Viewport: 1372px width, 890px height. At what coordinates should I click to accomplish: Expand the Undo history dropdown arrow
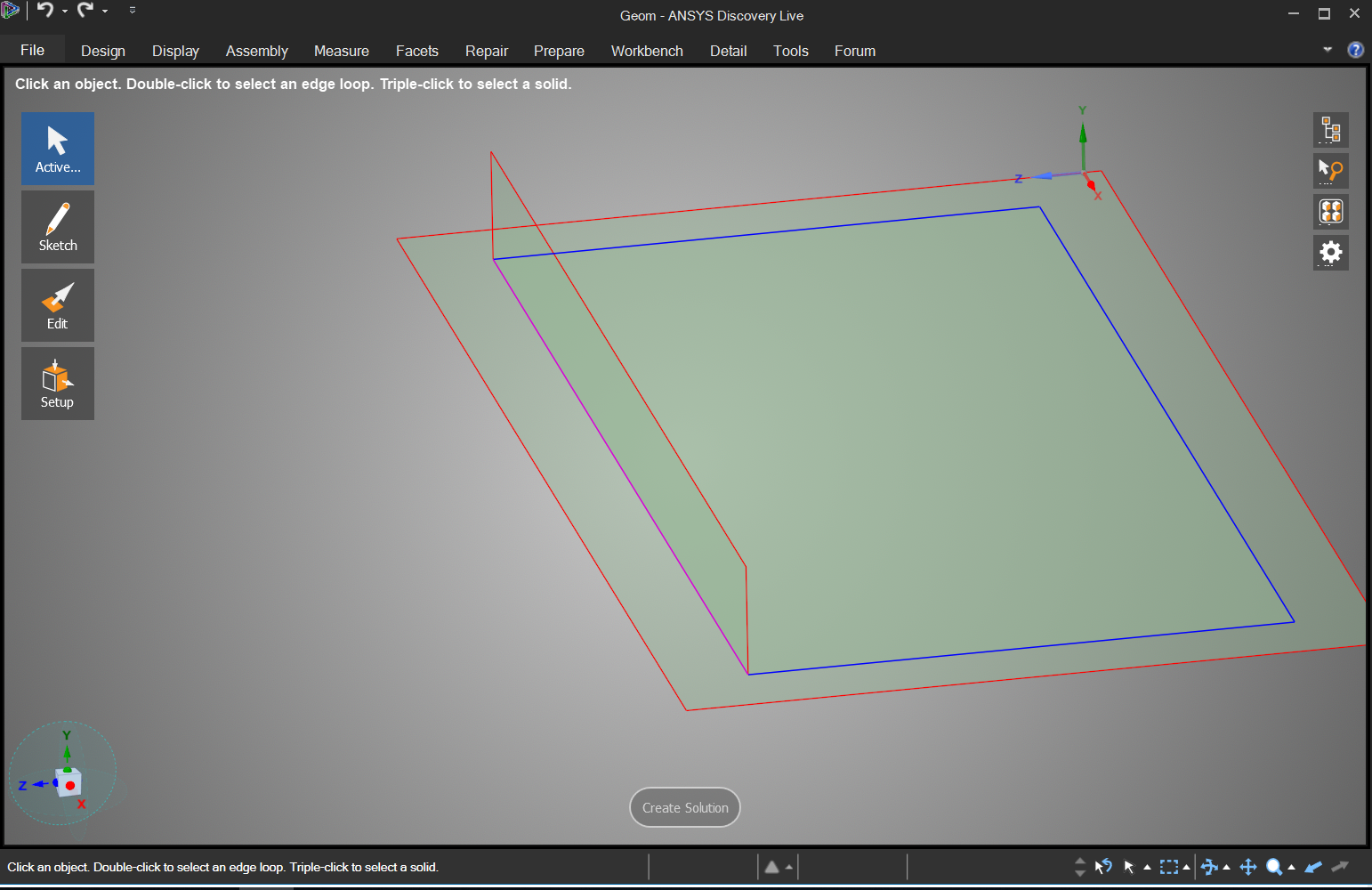[x=65, y=12]
